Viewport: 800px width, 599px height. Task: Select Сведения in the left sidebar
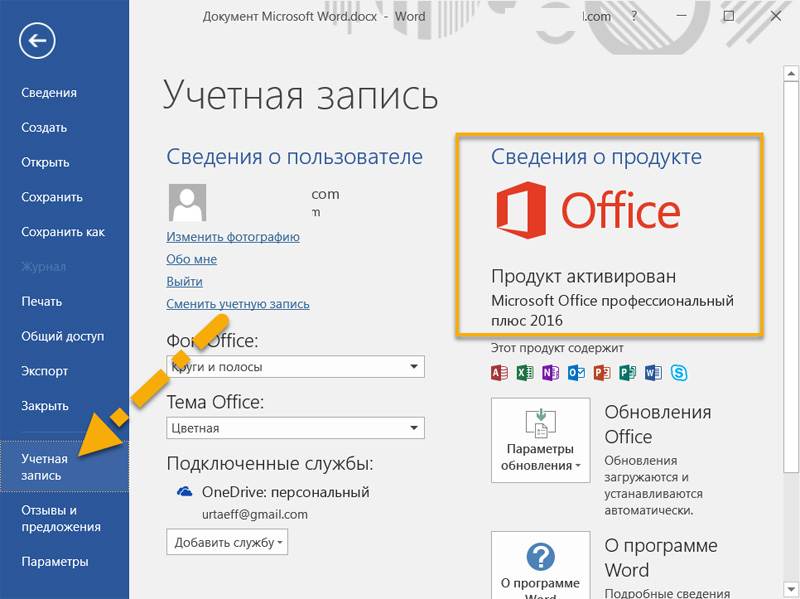(49, 93)
